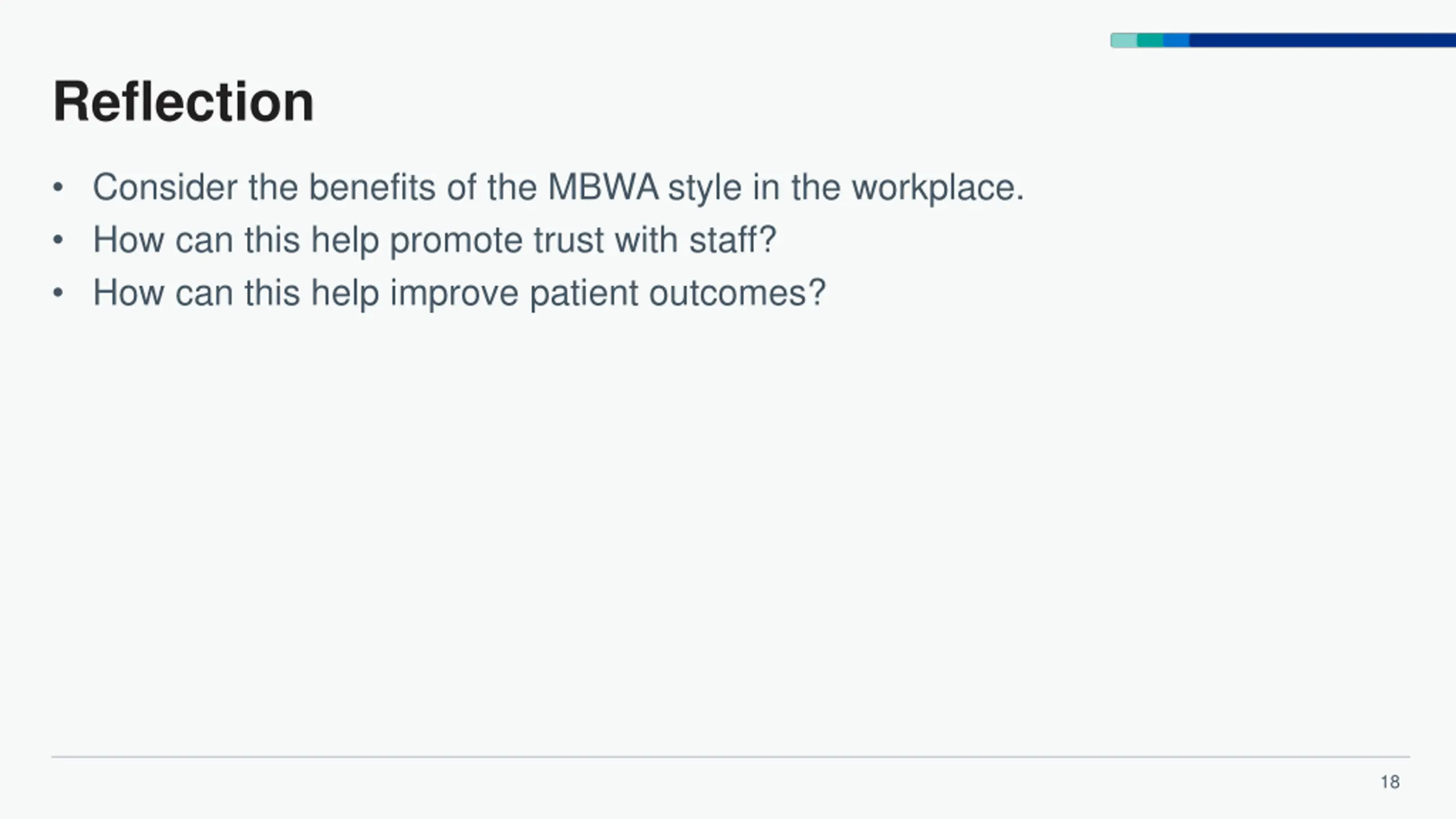Click the bright blue segment of header bar
Viewport: 1456px width, 819px height.
(1176, 40)
